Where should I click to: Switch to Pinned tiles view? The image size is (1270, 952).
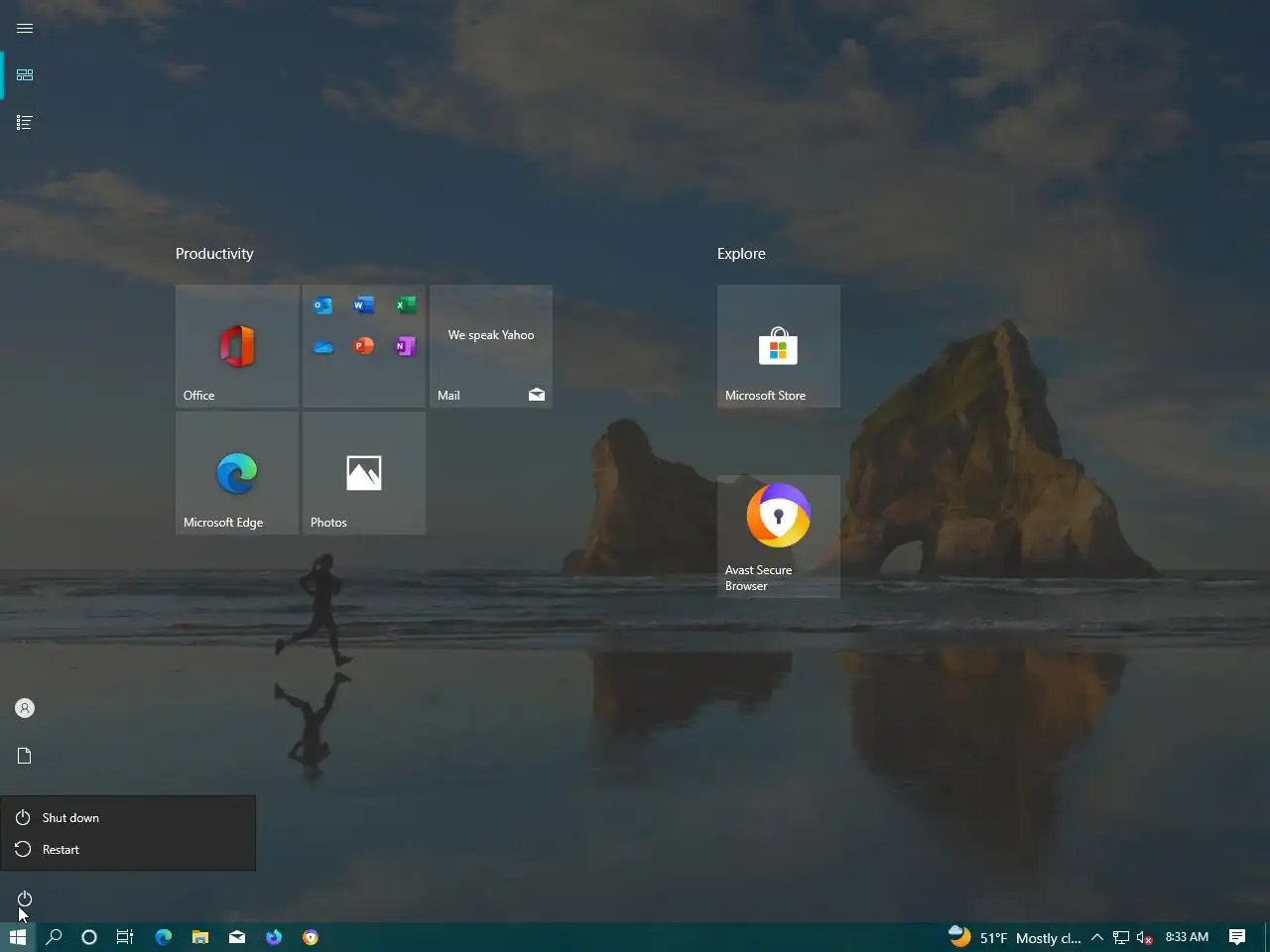[25, 75]
